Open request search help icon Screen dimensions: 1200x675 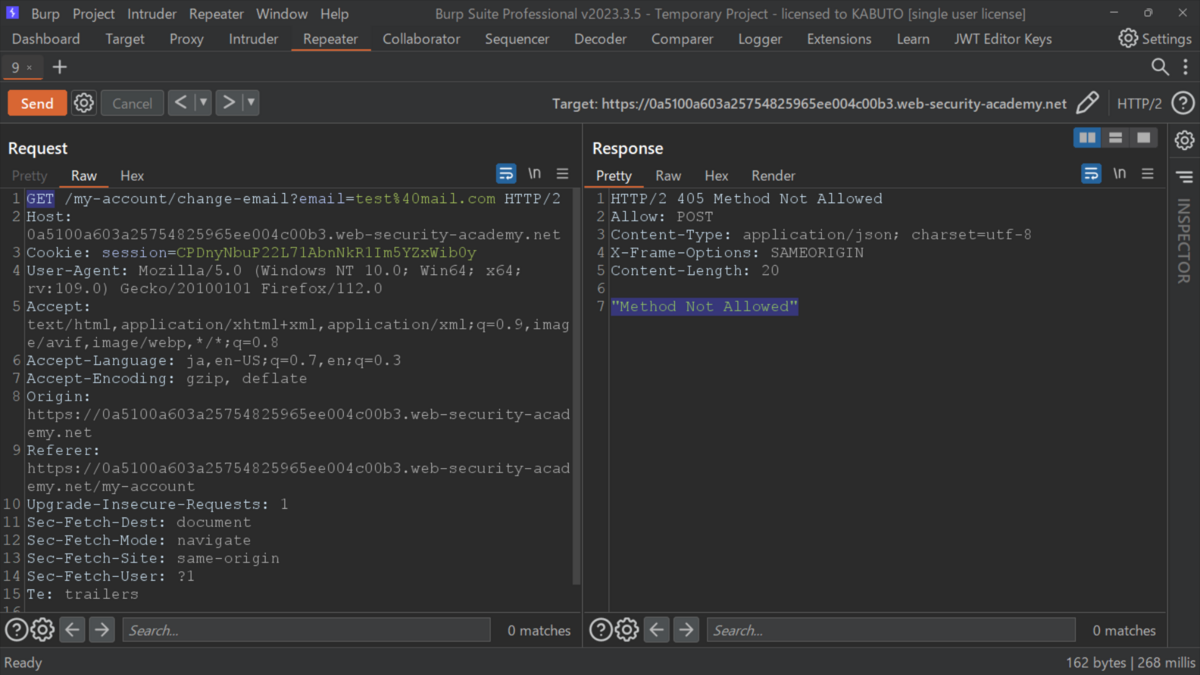[x=16, y=630]
